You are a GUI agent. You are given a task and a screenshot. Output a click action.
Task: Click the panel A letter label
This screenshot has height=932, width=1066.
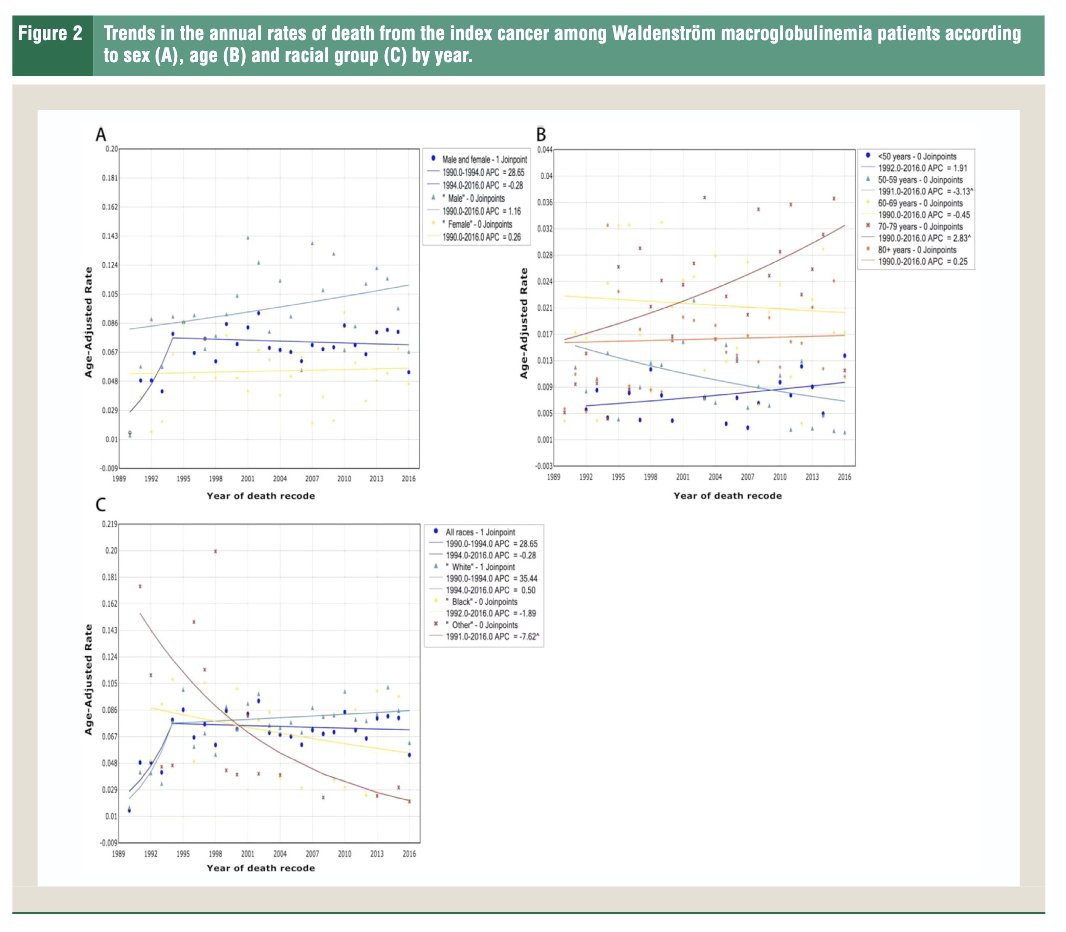coord(101,135)
